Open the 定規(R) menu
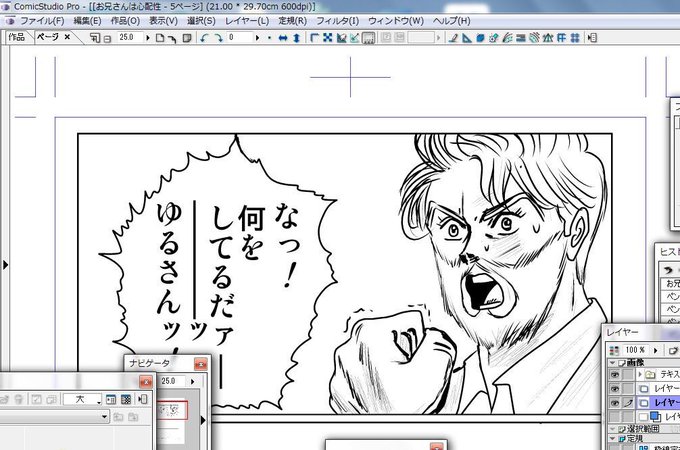The height and width of the screenshot is (450, 680). point(293,21)
